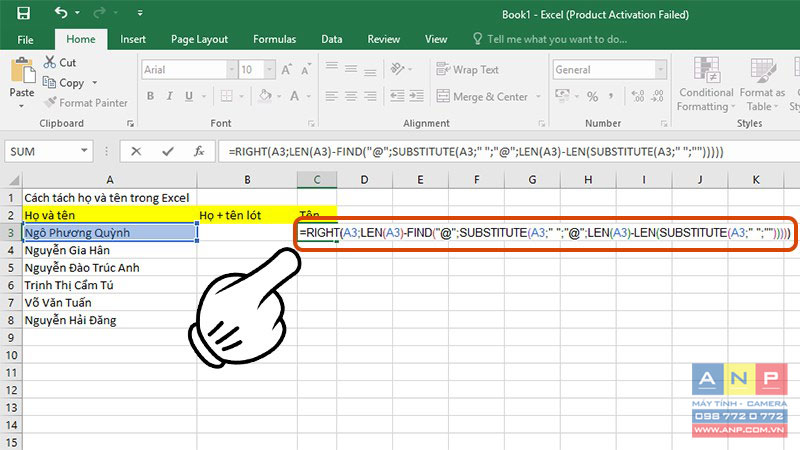
Task: Switch to the Review tab
Action: [384, 39]
